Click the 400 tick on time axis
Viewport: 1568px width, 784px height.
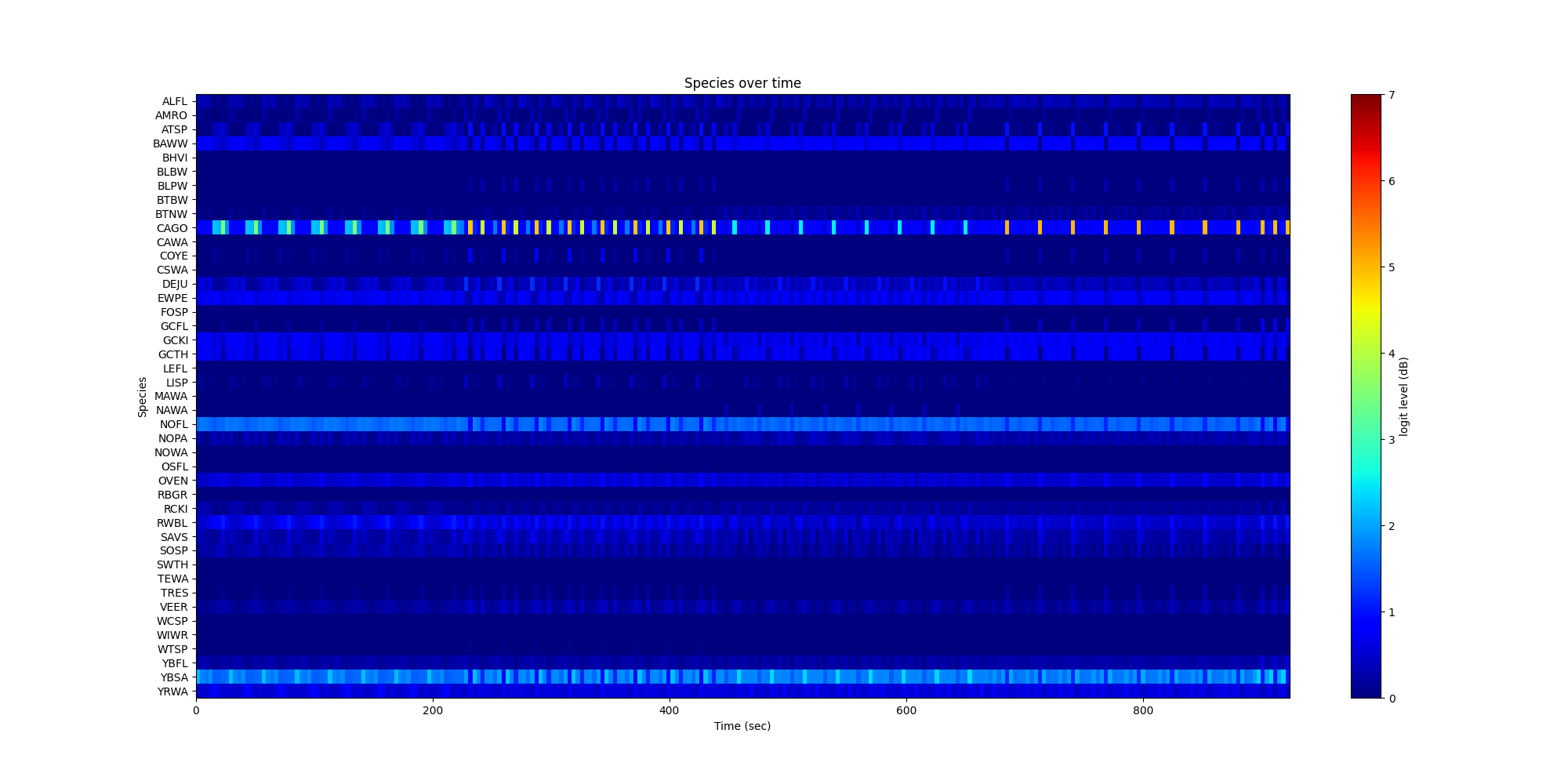tap(669, 710)
